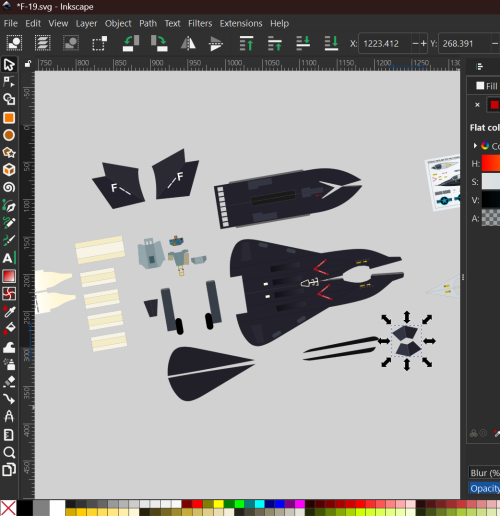Increment the X position value
Image resolution: width=500 pixels, height=516 pixels.
coord(423,43)
